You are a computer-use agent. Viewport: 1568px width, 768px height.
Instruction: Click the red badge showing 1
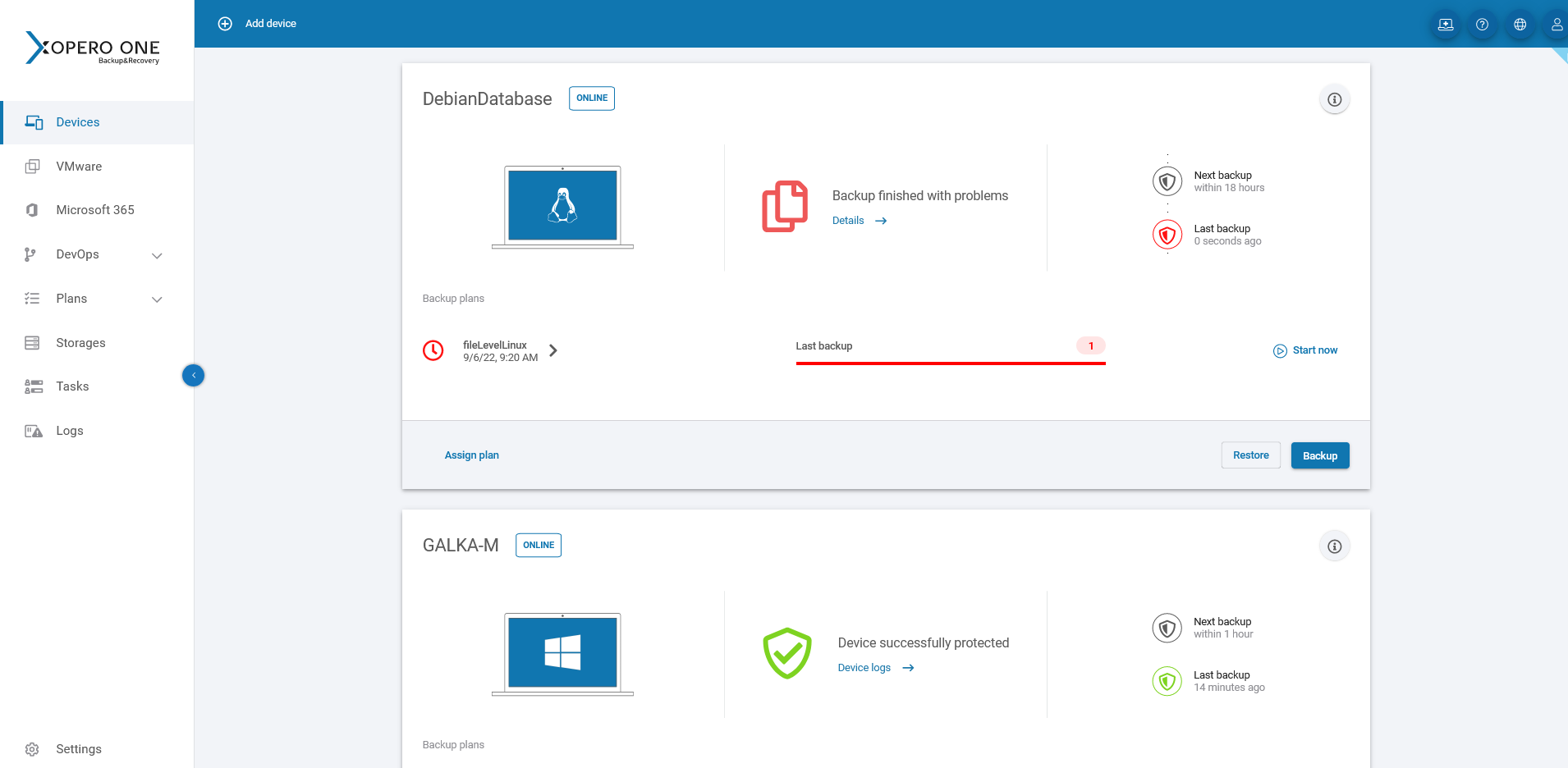(x=1091, y=345)
